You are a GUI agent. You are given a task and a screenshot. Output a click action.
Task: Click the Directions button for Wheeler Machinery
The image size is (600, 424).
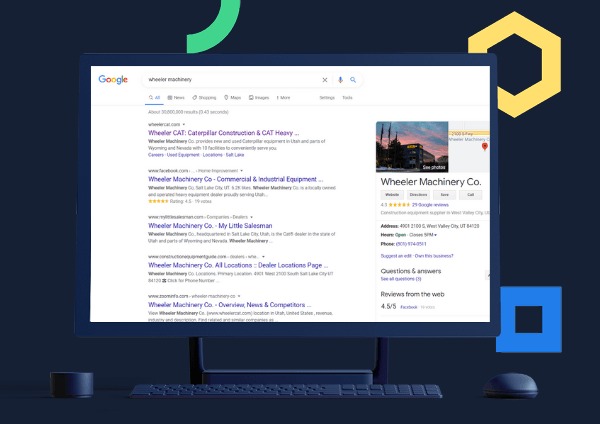click(420, 197)
